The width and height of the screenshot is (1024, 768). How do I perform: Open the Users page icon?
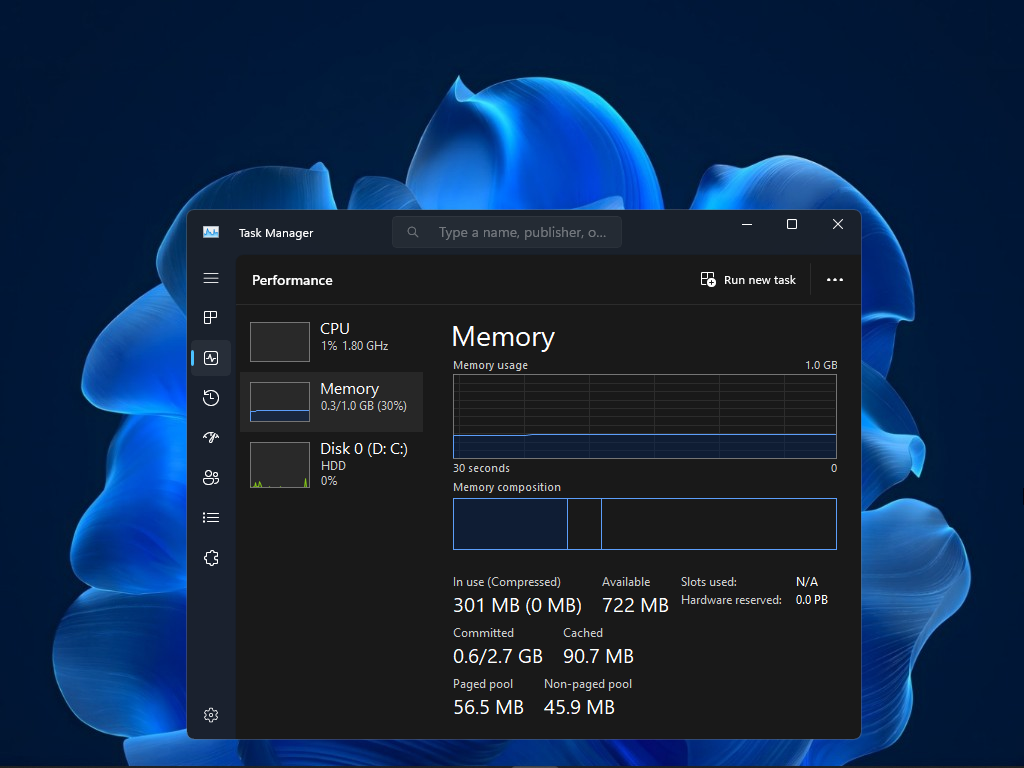coord(211,477)
